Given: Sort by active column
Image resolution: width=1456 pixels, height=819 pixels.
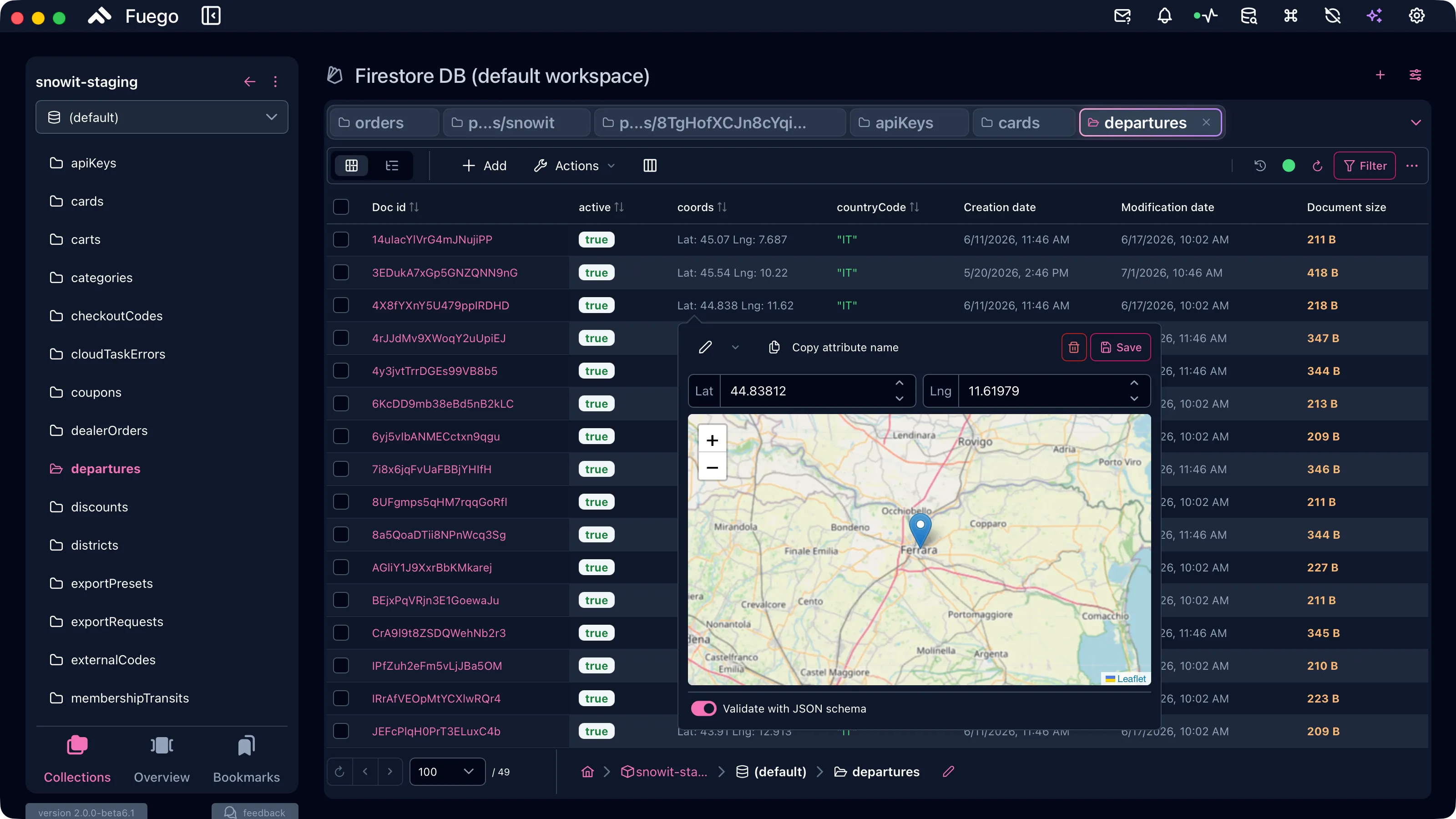Looking at the screenshot, I should pos(619,207).
